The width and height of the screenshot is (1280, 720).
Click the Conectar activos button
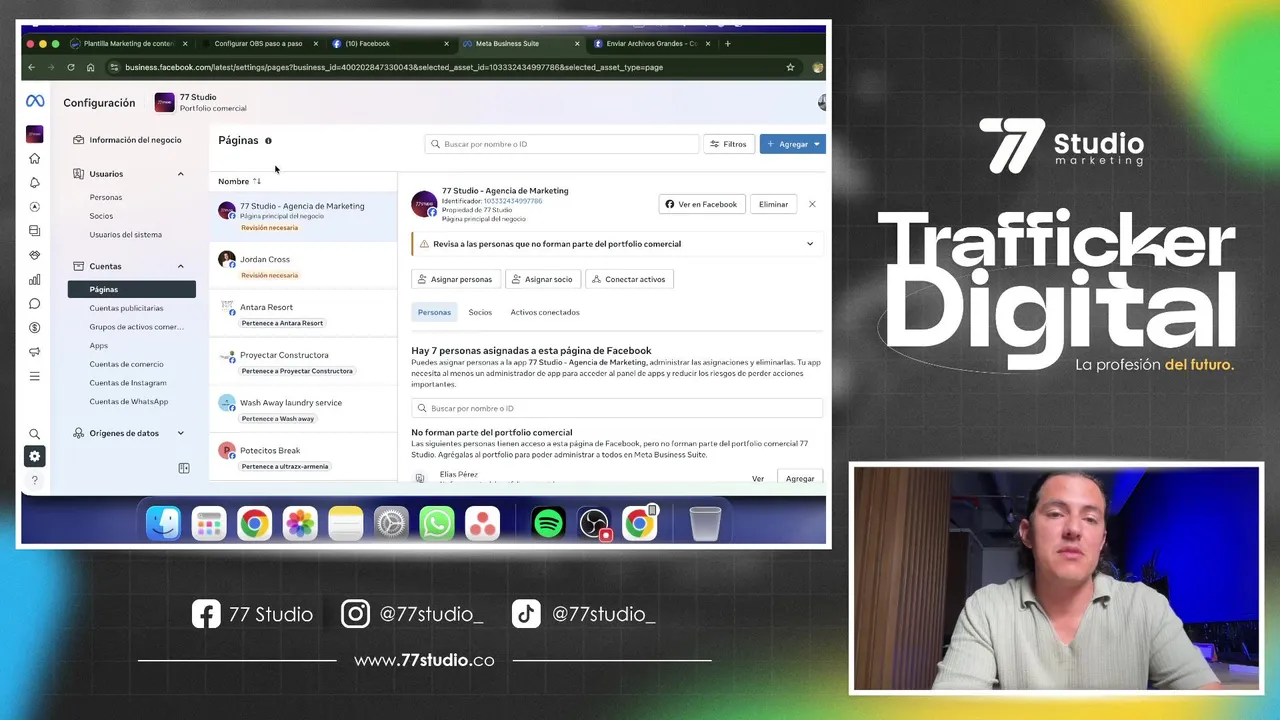[629, 279]
